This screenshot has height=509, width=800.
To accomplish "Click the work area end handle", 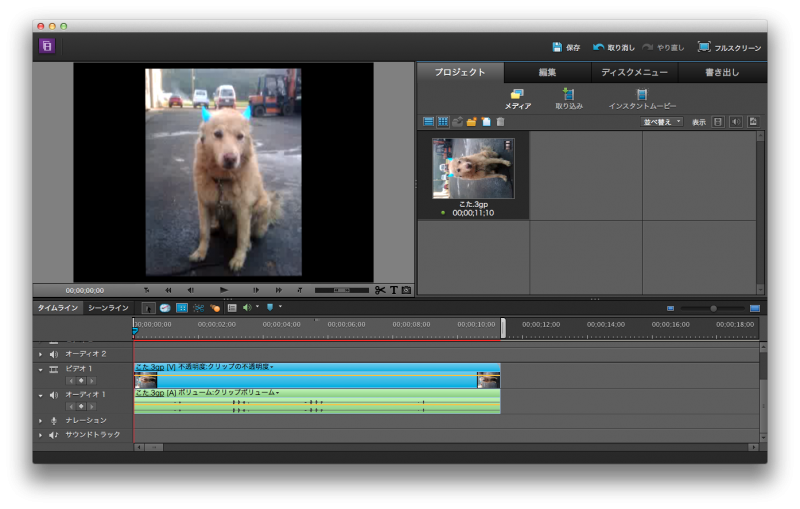I will [x=503, y=328].
